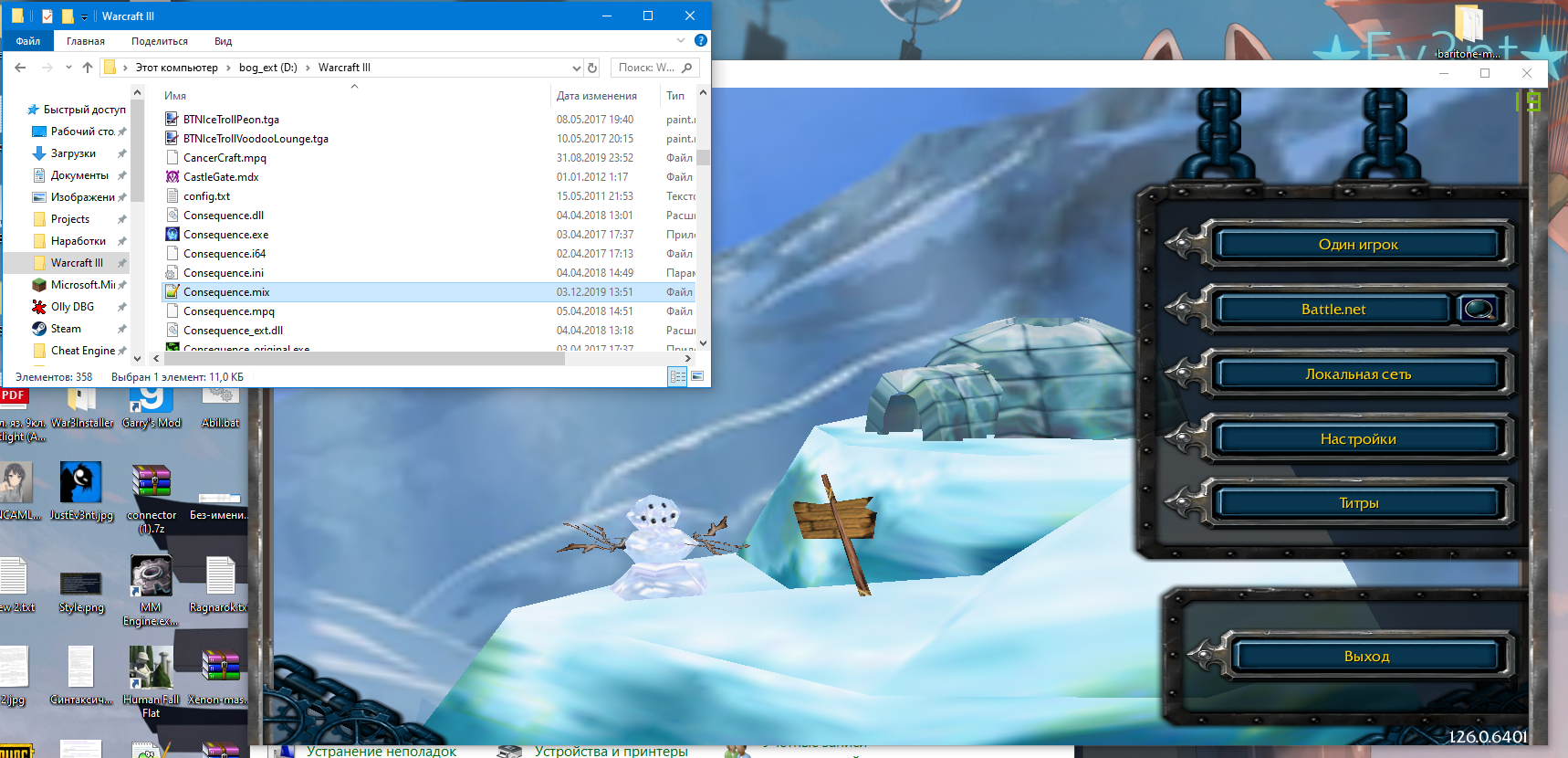
Task: Click bog_ext (D:) in the address path
Action: click(x=268, y=68)
